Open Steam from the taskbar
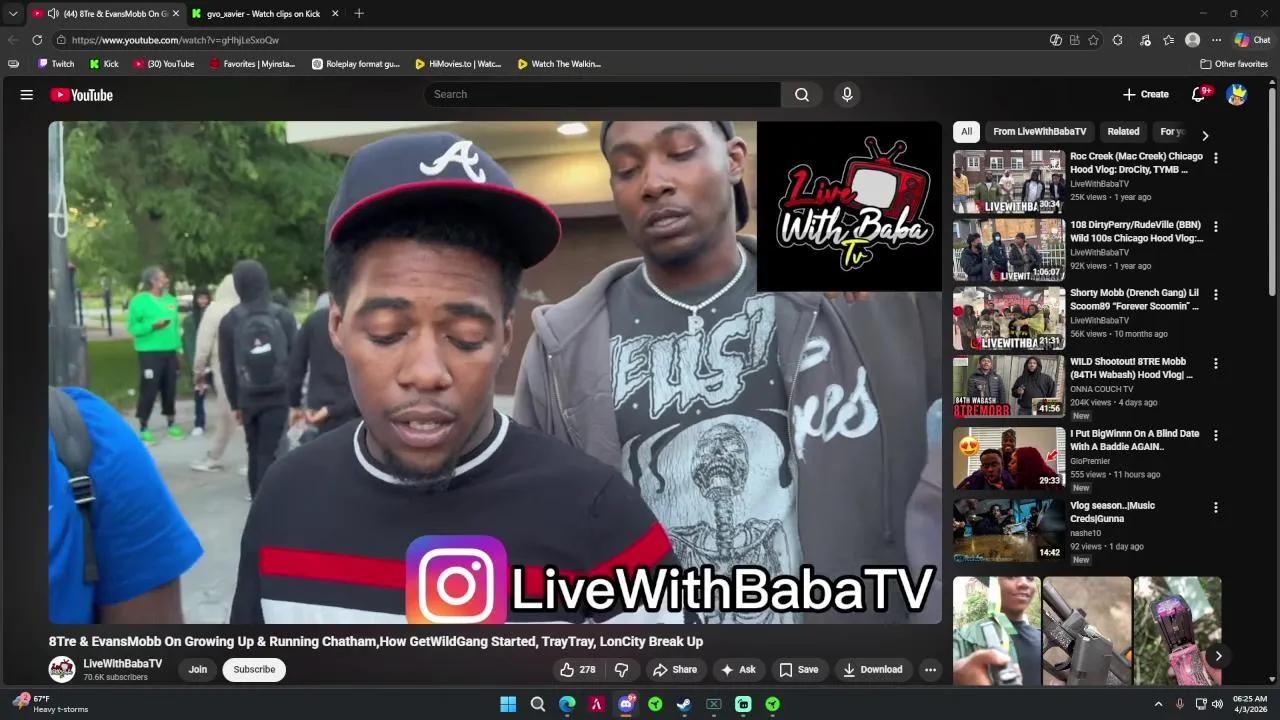 point(684,704)
